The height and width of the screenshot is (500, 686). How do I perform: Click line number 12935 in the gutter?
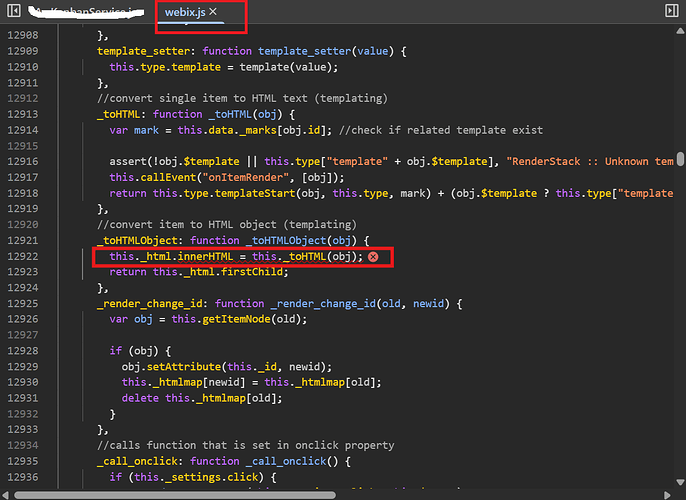click(23, 461)
